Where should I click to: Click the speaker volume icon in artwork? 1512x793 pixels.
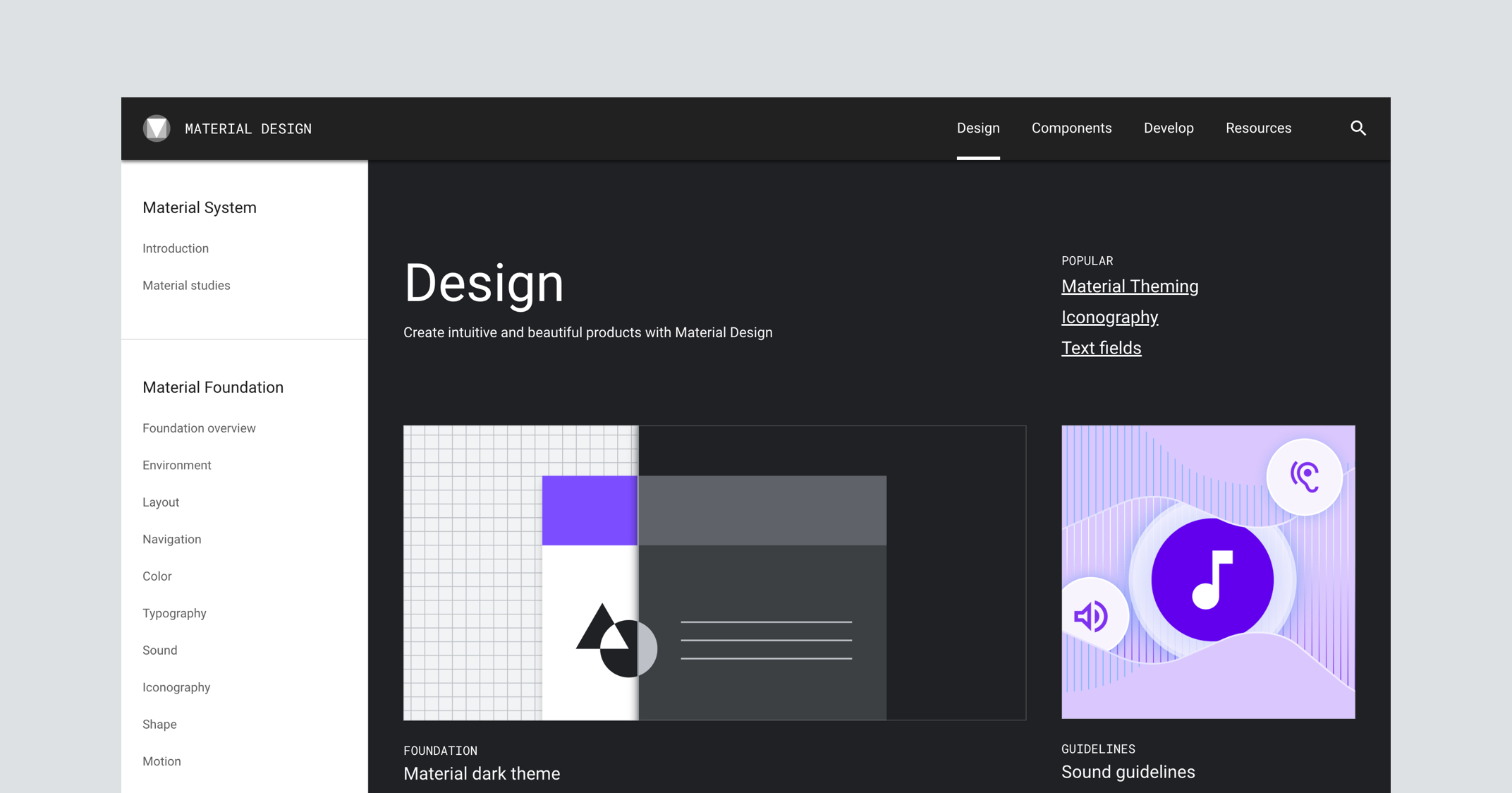(1091, 616)
